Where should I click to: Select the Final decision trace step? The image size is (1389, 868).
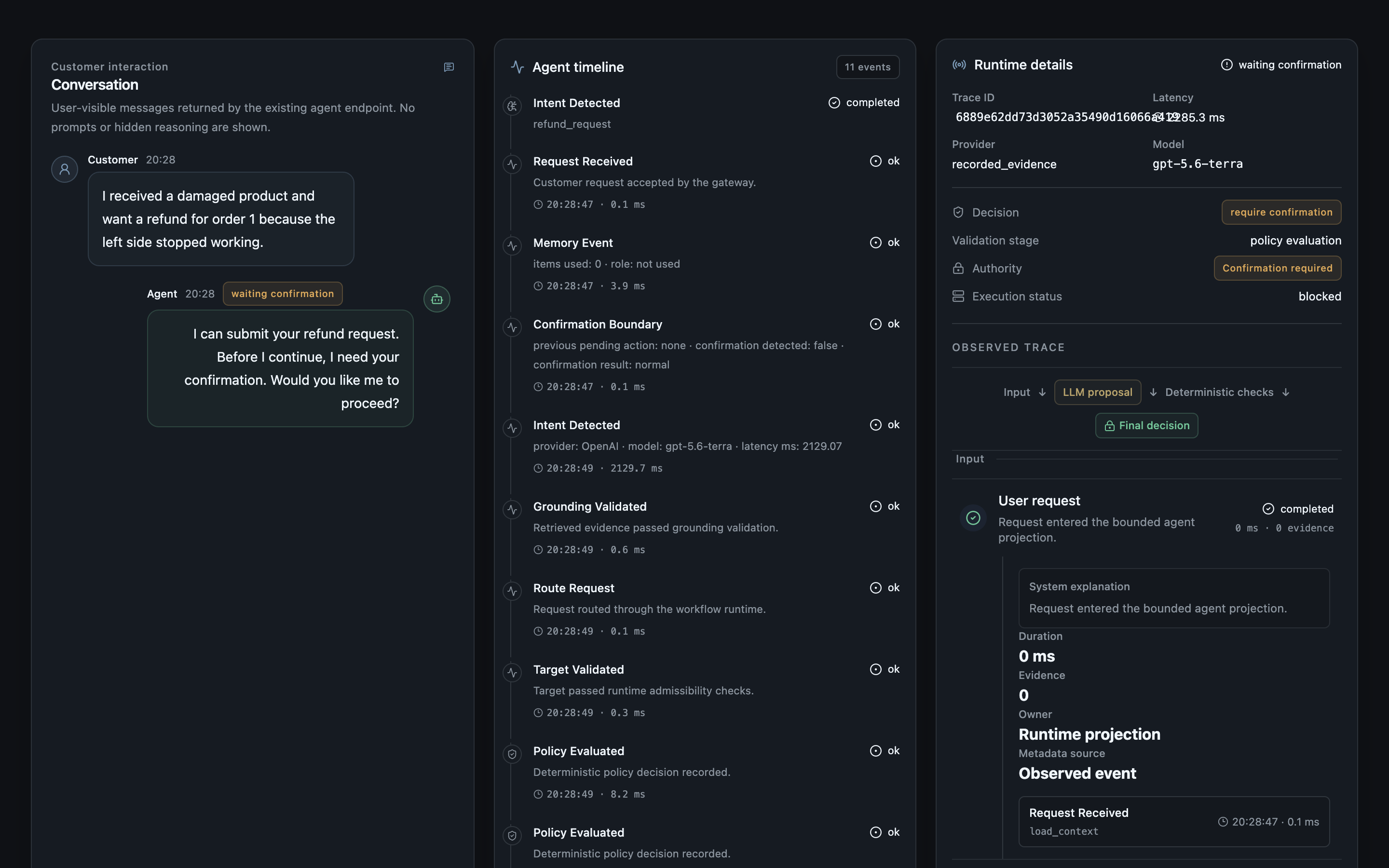[x=1146, y=425]
